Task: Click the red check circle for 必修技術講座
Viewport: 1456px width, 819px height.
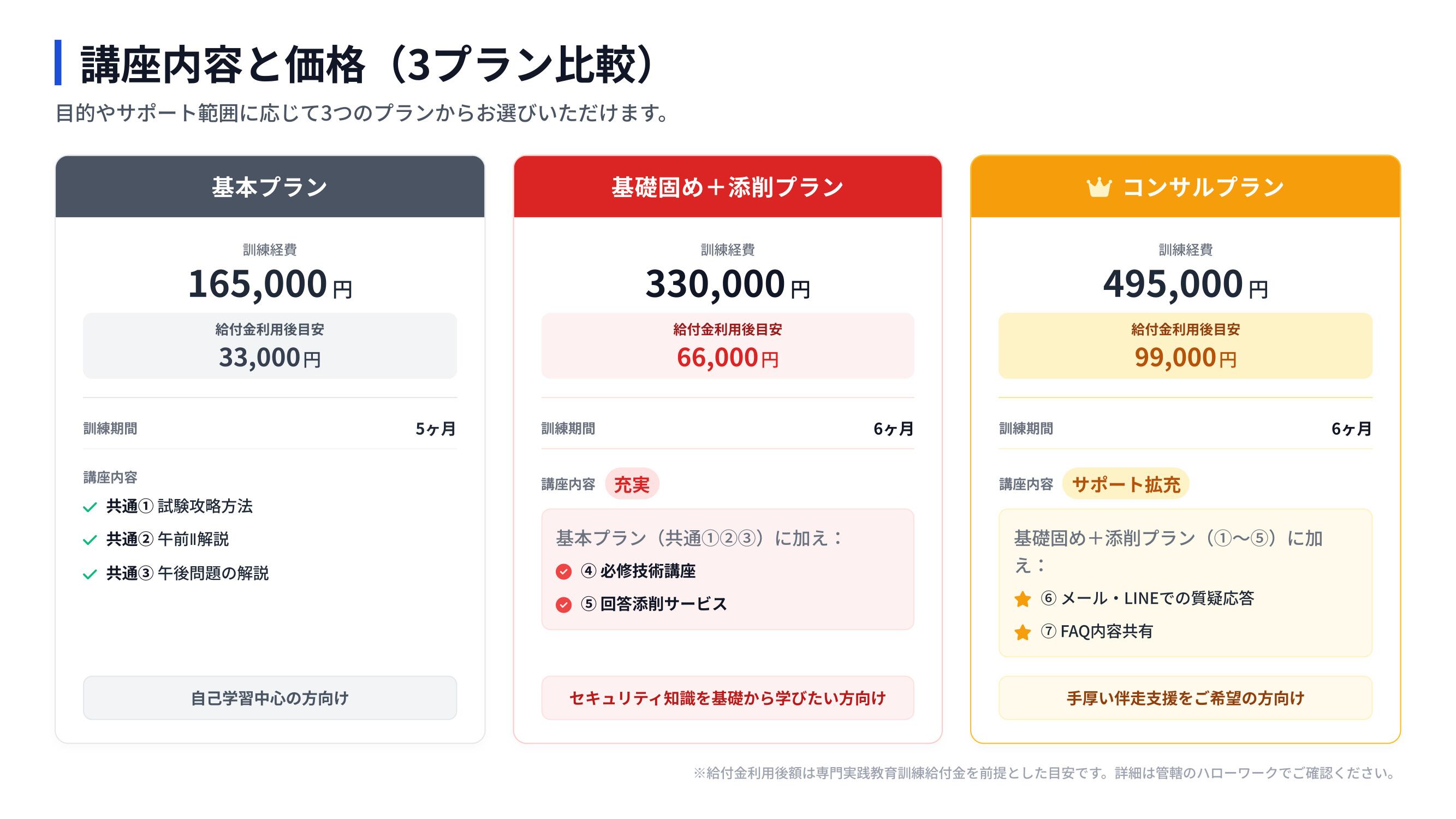Action: point(563,572)
